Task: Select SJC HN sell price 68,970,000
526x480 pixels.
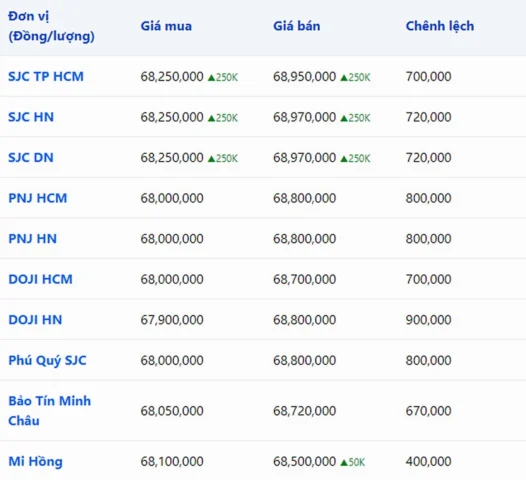Action: pos(304,117)
